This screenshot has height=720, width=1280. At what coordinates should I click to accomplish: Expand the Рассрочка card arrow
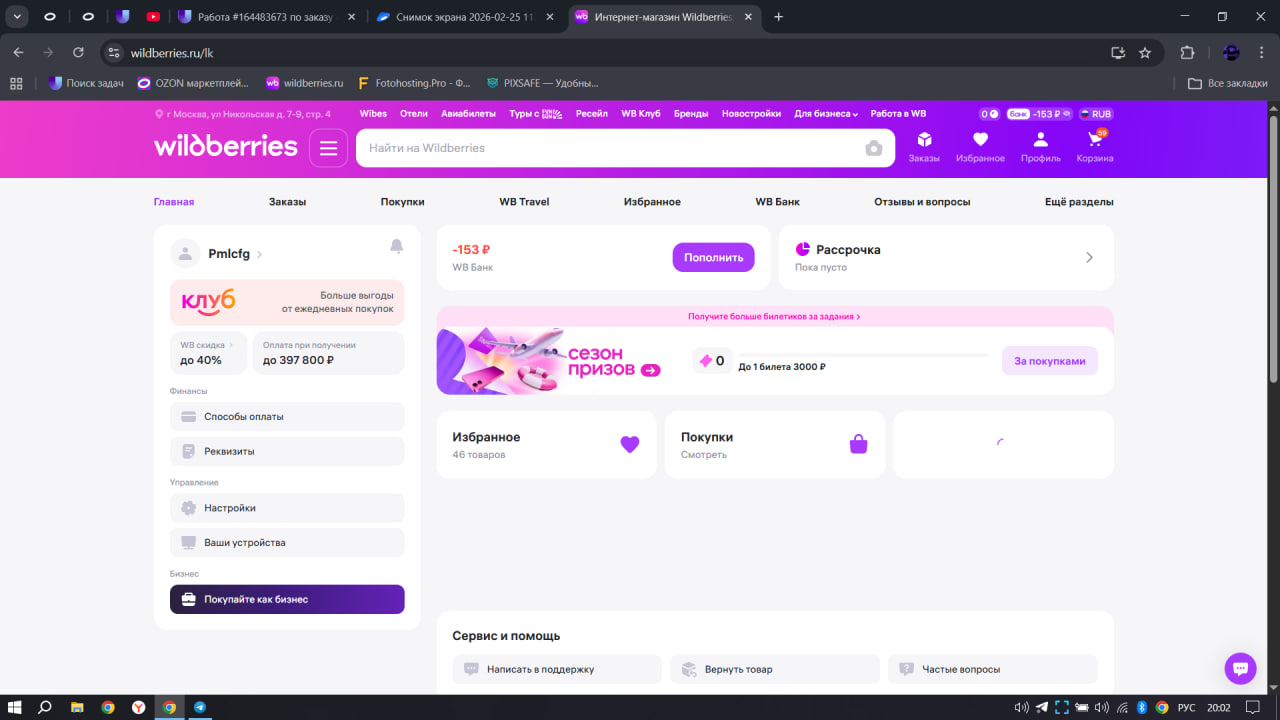click(x=1089, y=257)
